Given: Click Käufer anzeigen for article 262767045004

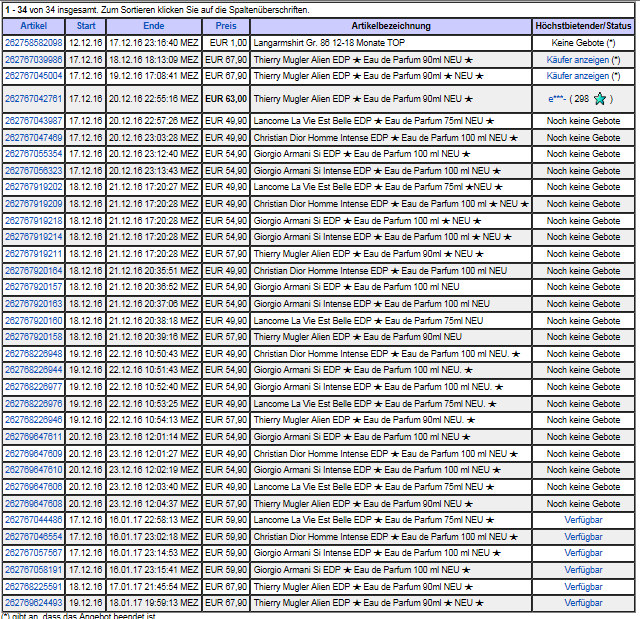Looking at the screenshot, I should point(578,76).
